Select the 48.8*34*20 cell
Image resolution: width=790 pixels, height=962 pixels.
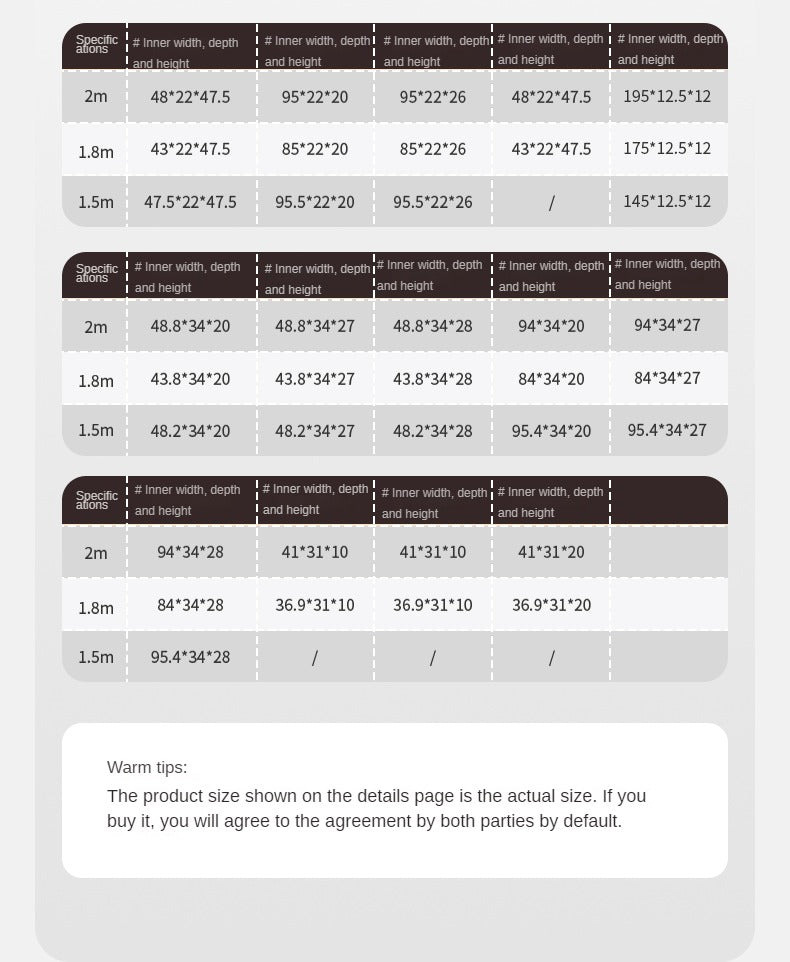point(190,326)
